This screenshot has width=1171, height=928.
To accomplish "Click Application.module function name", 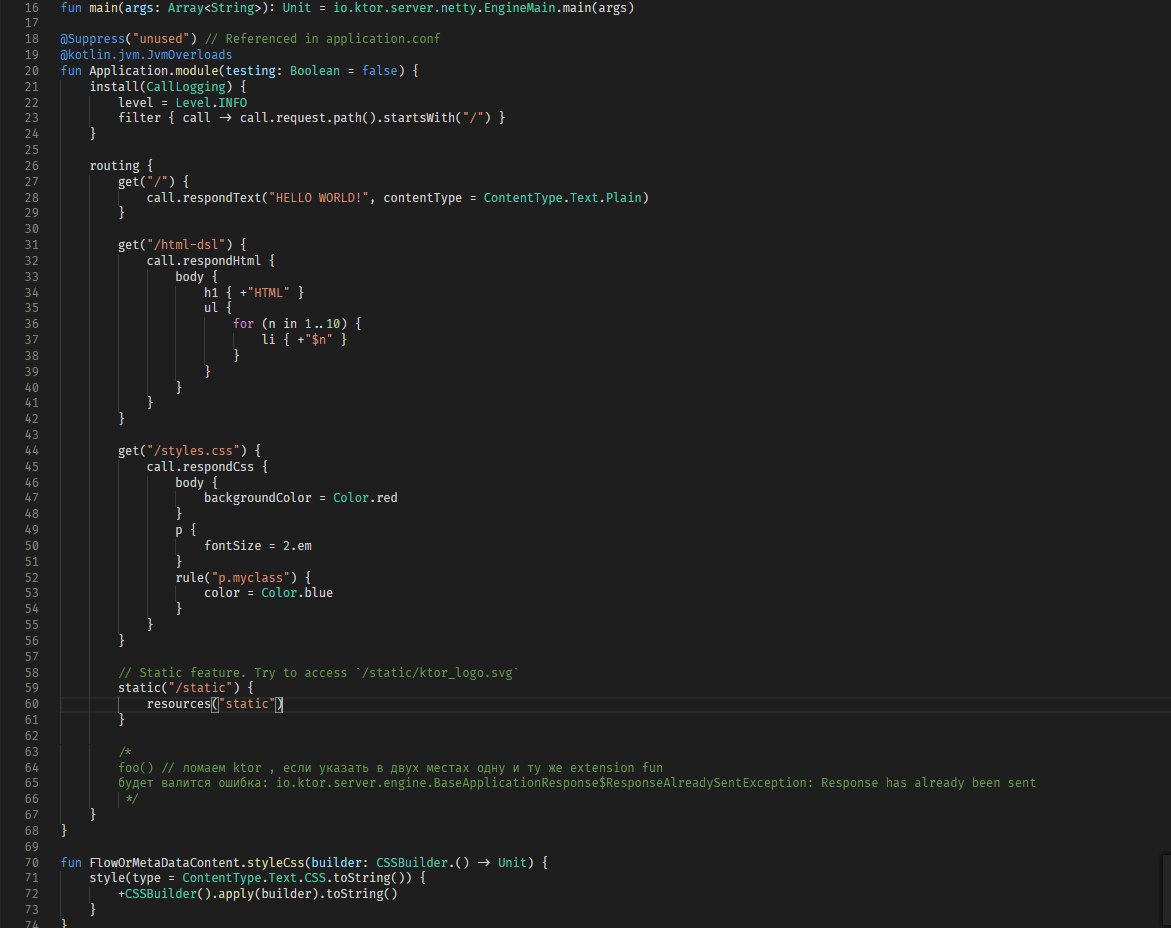I will [x=154, y=71].
